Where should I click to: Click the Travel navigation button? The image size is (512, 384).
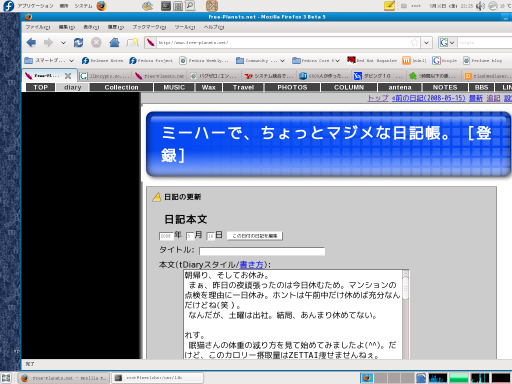243,87
